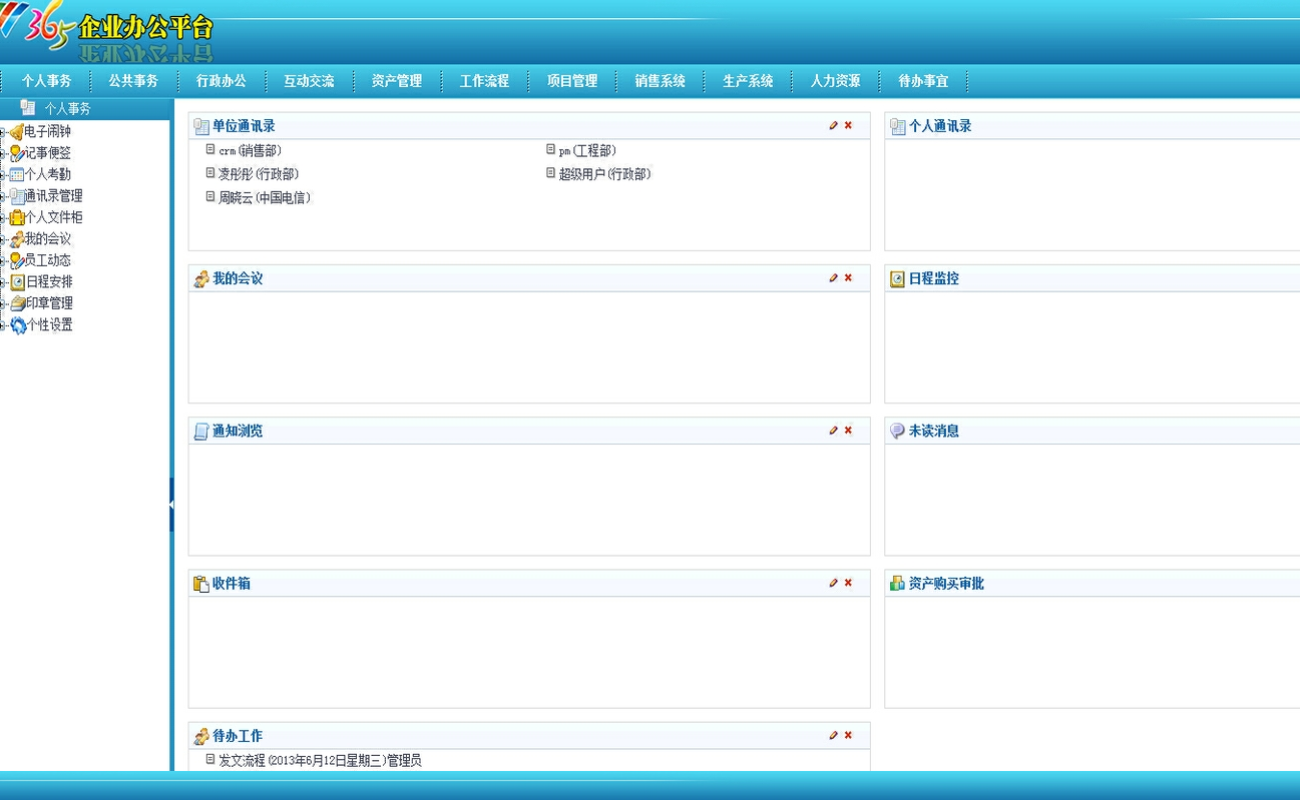Viewport: 1300px width, 800px height.
Task: Open 资产管理 in top navigation
Action: (x=396, y=81)
